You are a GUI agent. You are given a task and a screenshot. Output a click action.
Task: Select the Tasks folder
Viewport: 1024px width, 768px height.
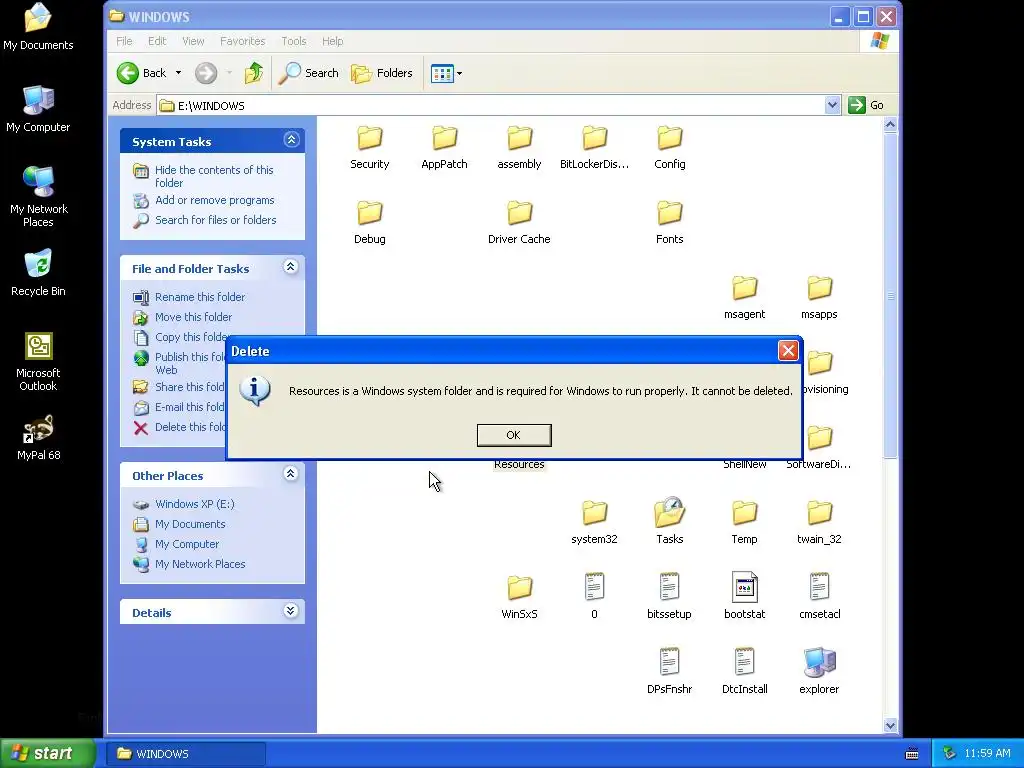coord(669,522)
